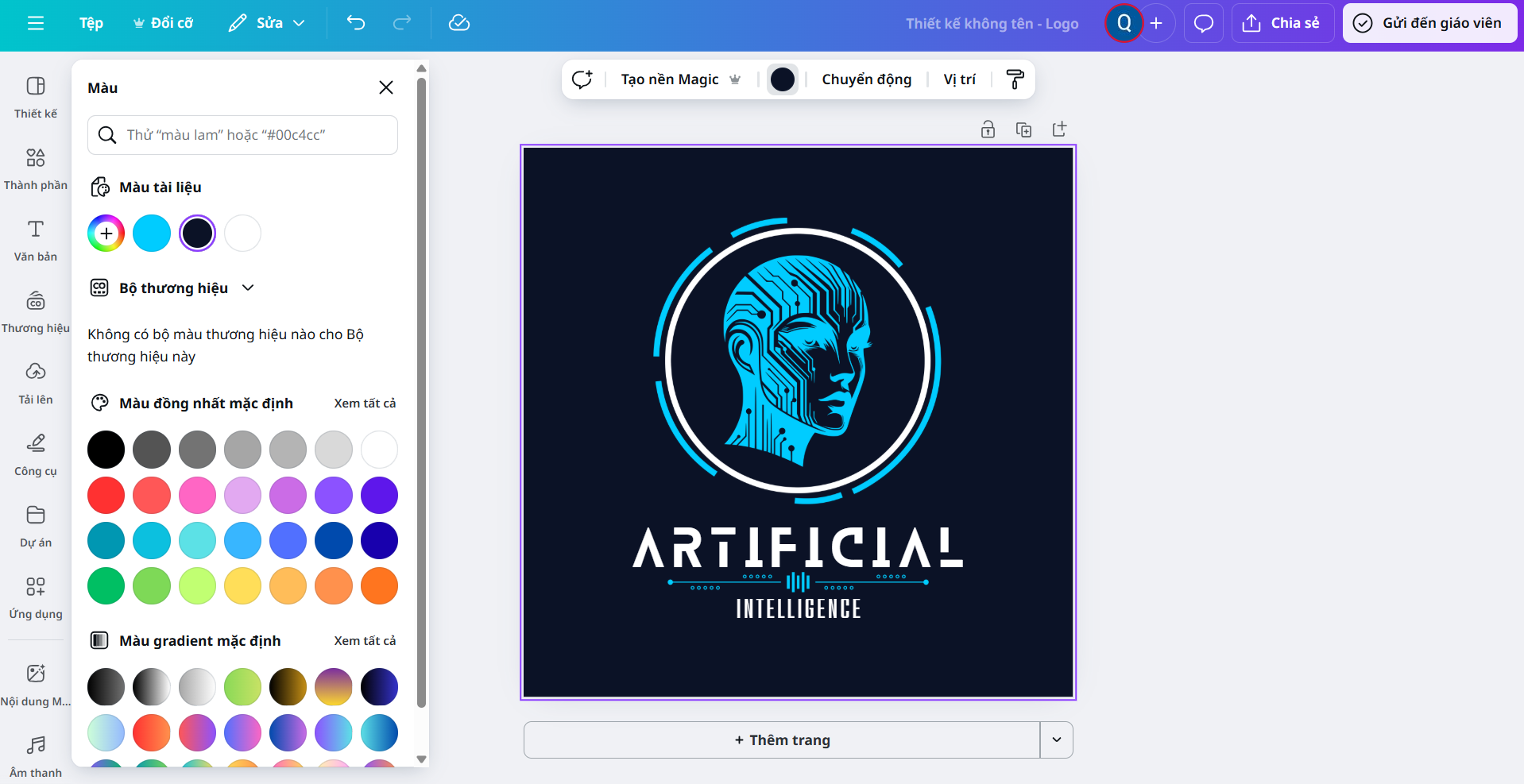Open dropdown arrow beside Thêm trang
This screenshot has width=1524, height=784.
tap(1056, 740)
